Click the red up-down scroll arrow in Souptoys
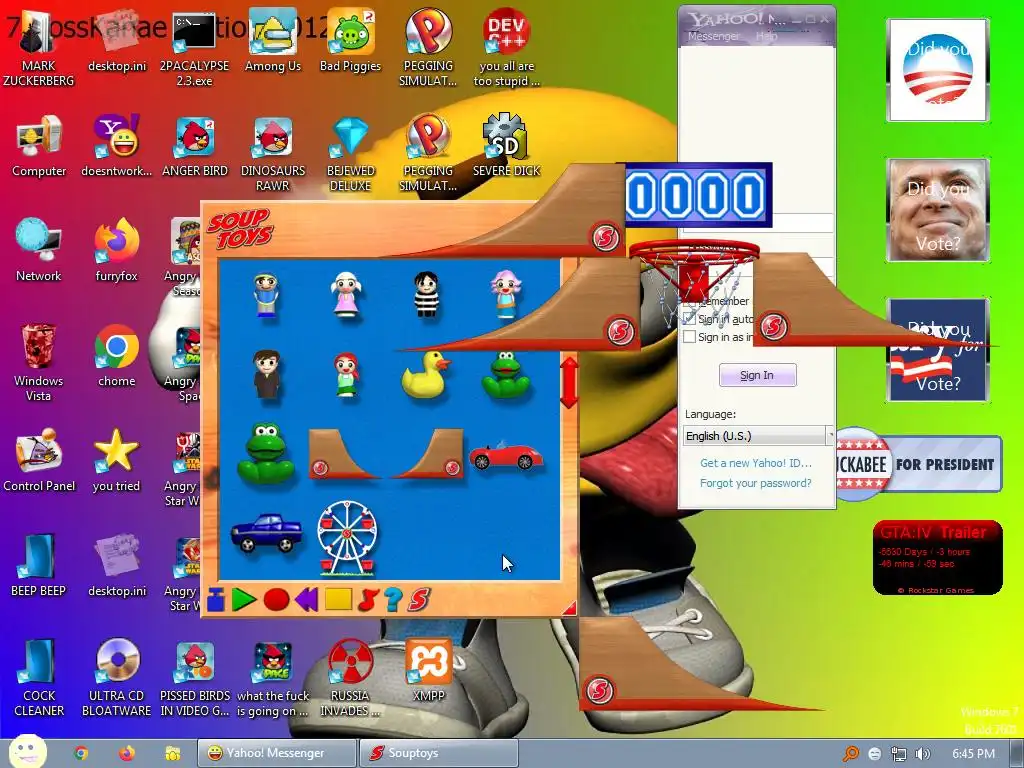Viewport: 1024px width, 768px height. [569, 382]
